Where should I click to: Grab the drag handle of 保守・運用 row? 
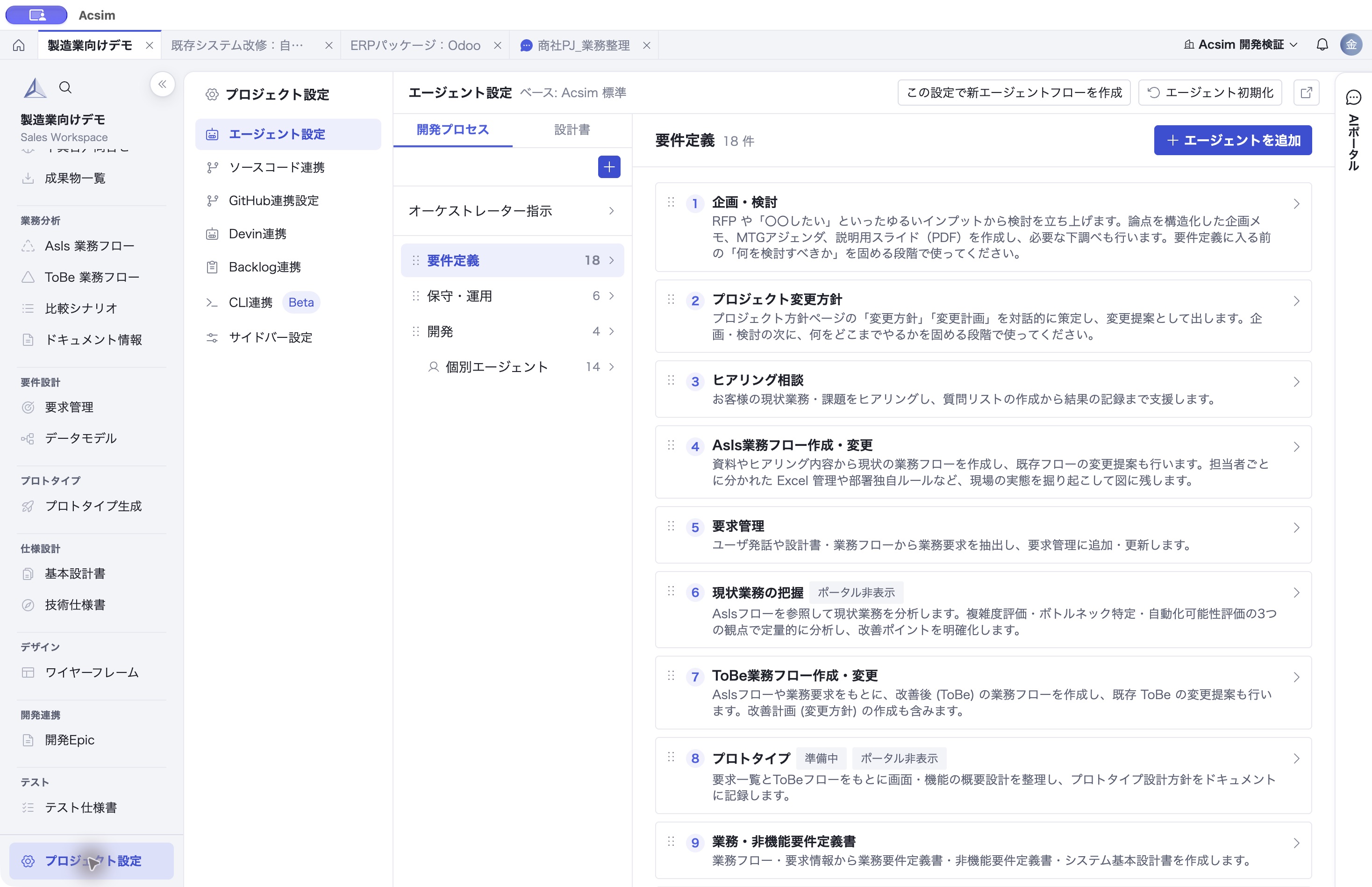point(415,296)
